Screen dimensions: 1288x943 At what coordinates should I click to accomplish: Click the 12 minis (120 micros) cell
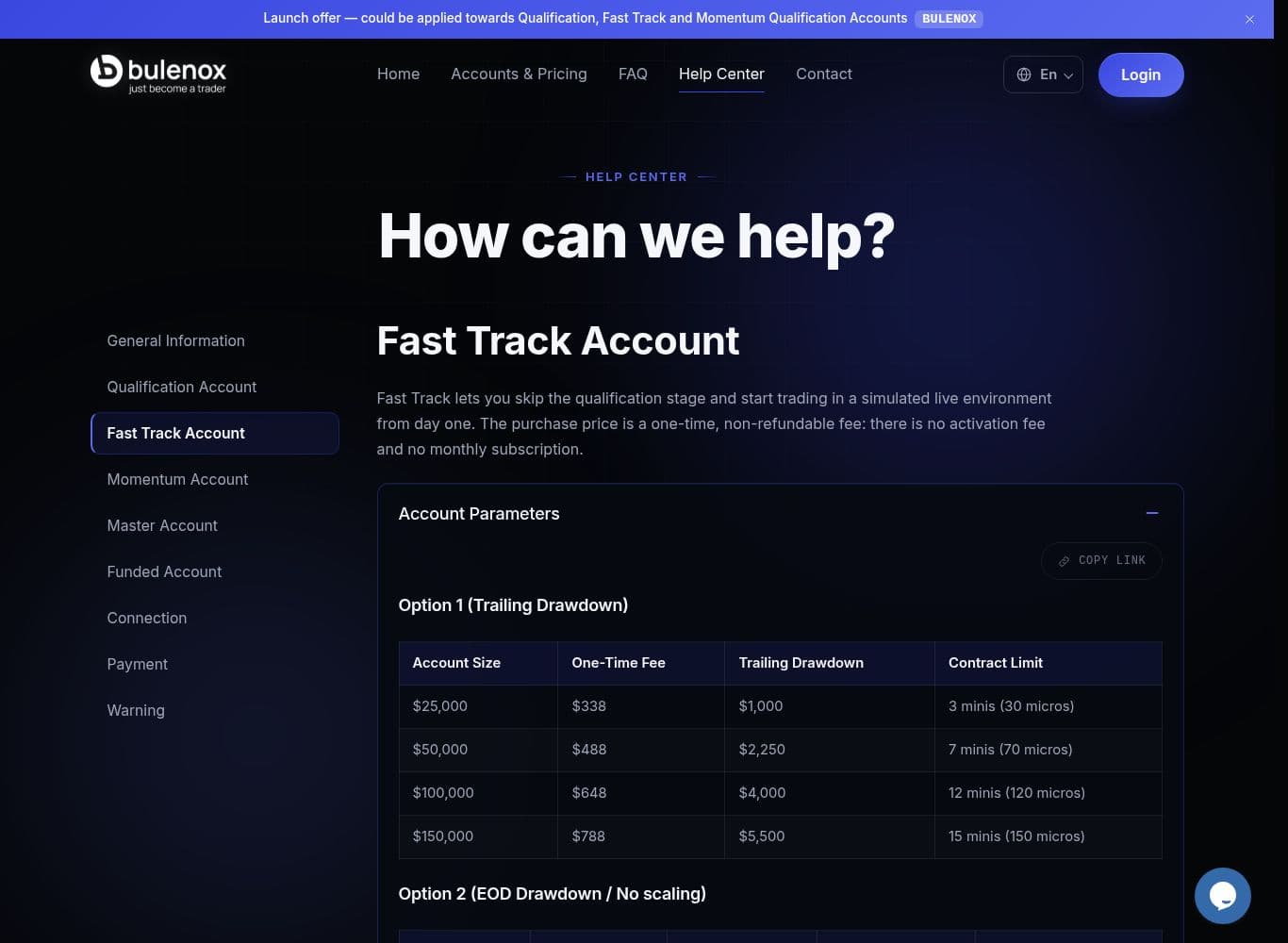(x=1049, y=793)
